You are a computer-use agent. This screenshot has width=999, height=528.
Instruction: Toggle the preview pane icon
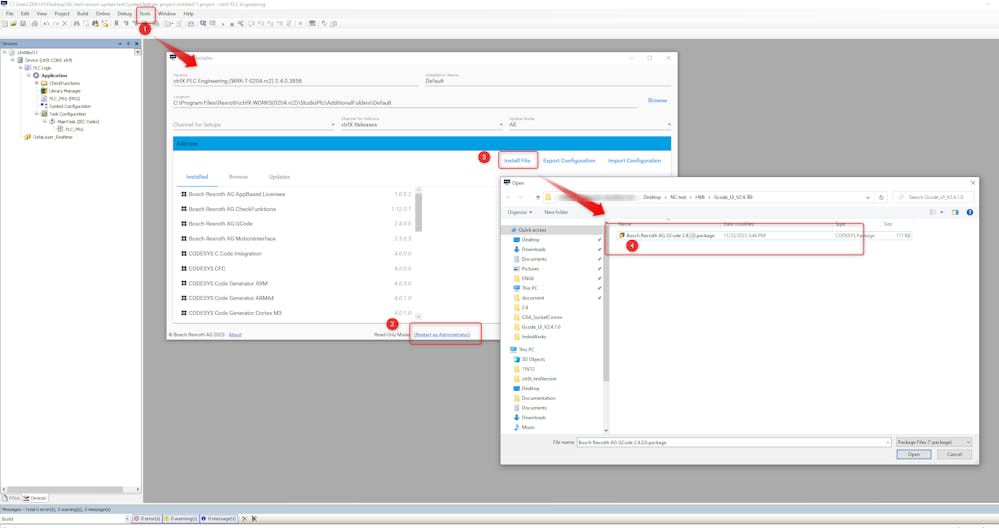coord(955,212)
